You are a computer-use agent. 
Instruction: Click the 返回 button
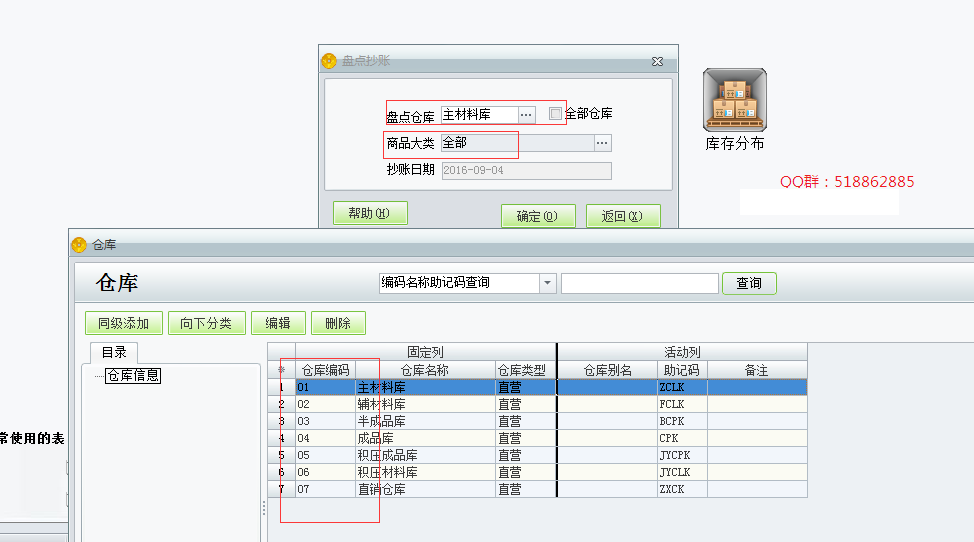(622, 216)
